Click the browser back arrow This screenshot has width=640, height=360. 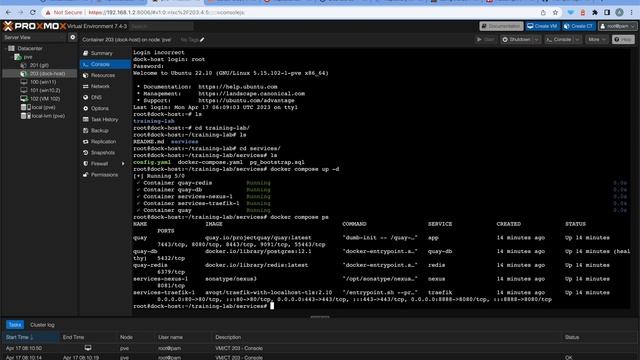(x=8, y=13)
